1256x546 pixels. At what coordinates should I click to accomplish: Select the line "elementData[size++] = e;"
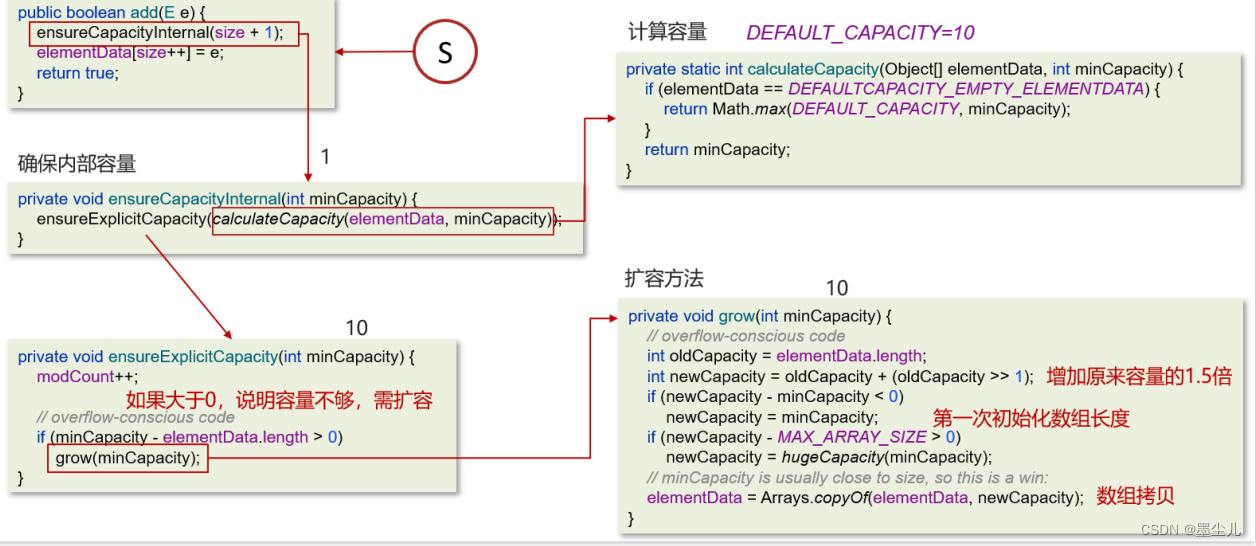(130, 53)
